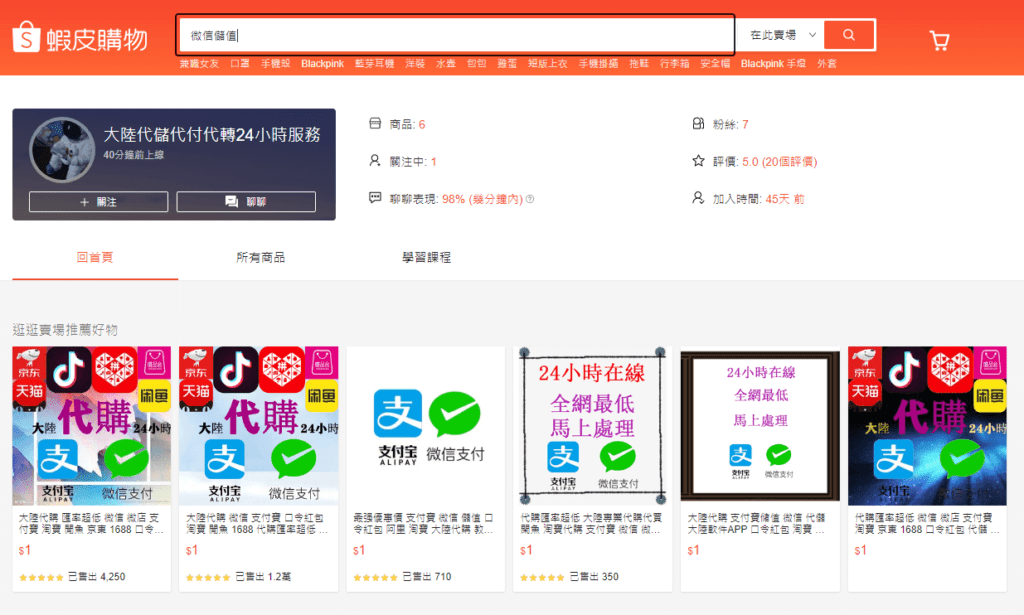Click the 行李箱 suggested keyword
The image size is (1024, 615).
(674, 63)
